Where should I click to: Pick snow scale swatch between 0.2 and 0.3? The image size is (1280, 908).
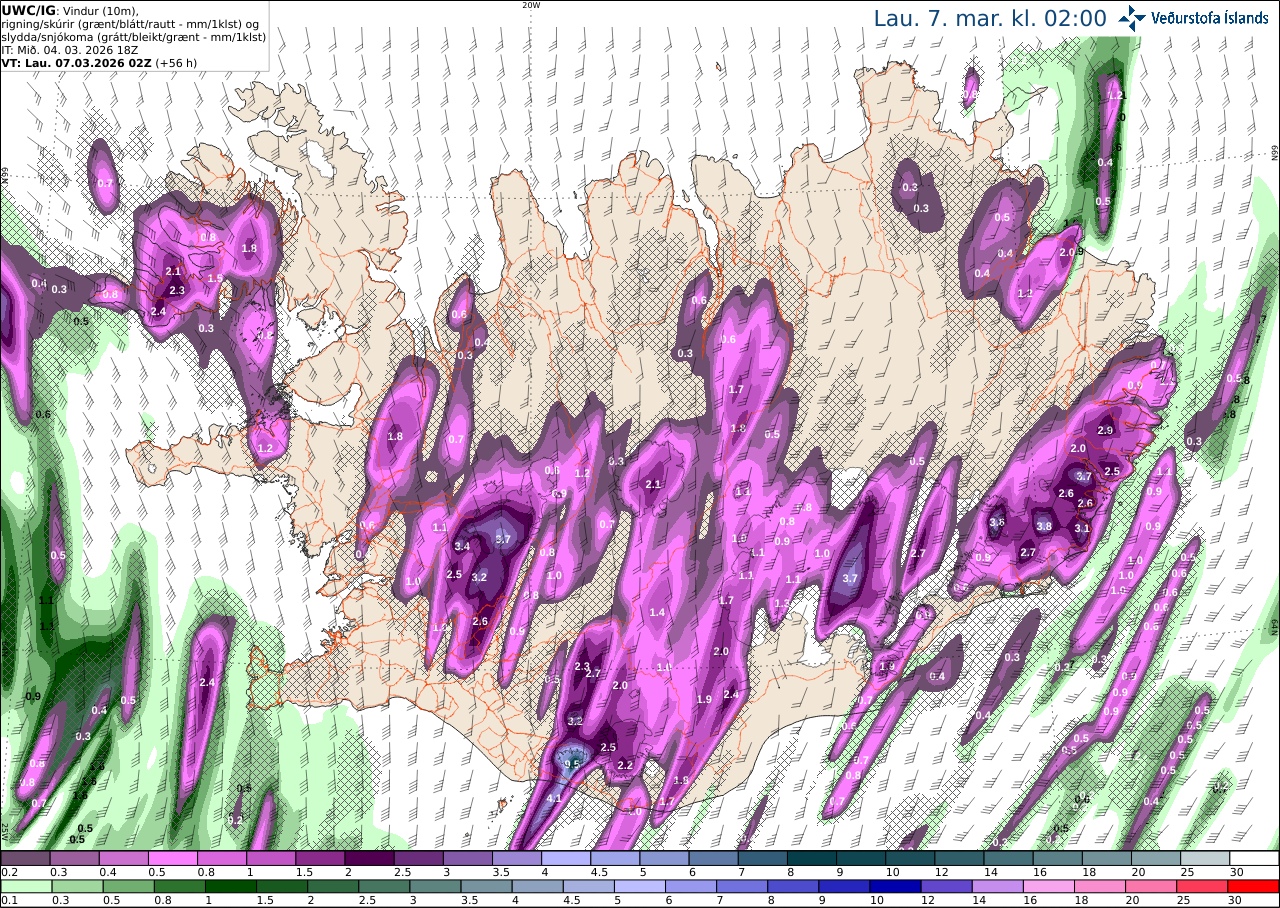click(x=25, y=858)
